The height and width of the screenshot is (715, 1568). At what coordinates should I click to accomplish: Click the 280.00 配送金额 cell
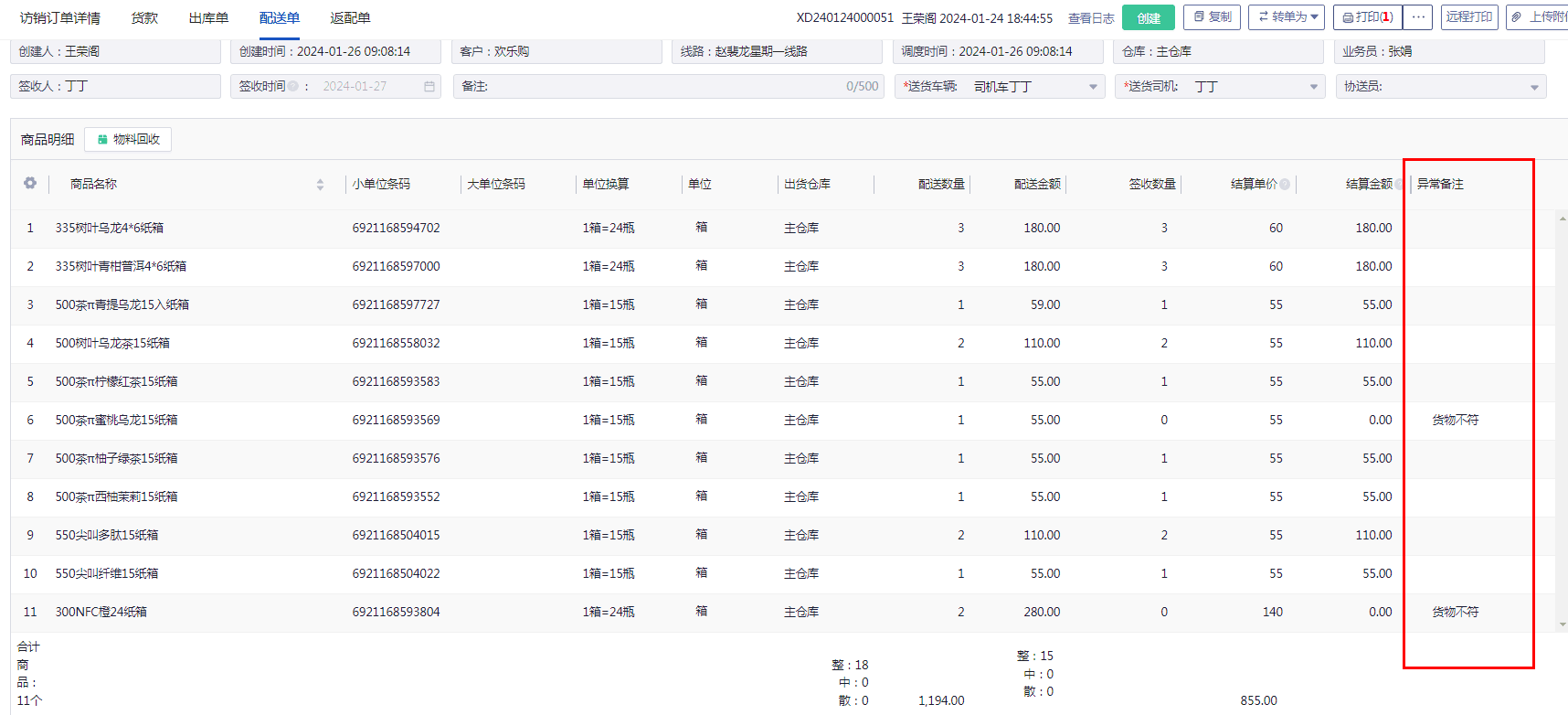pos(1042,612)
